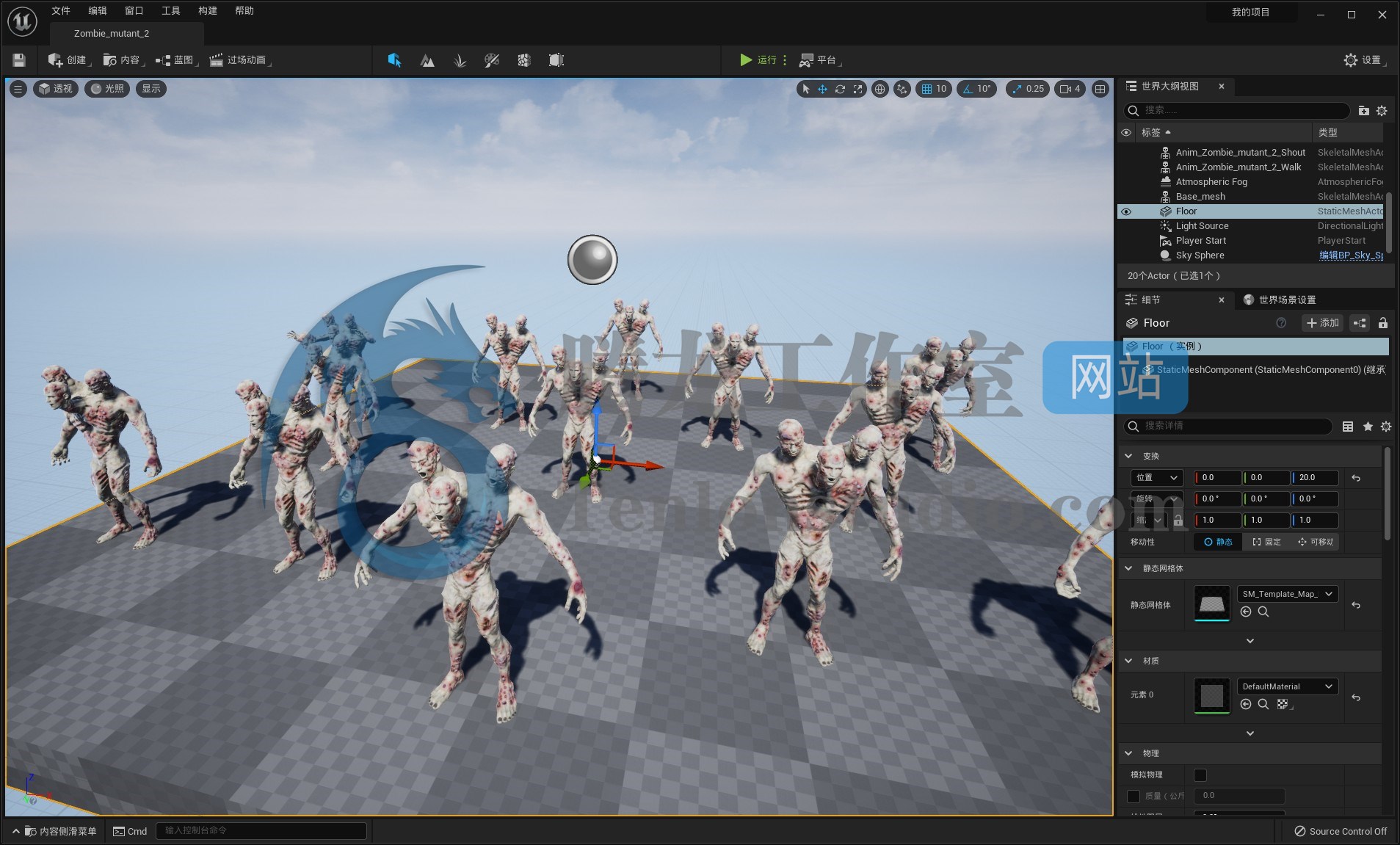Open the 构建 (Build) menu

[x=208, y=11]
